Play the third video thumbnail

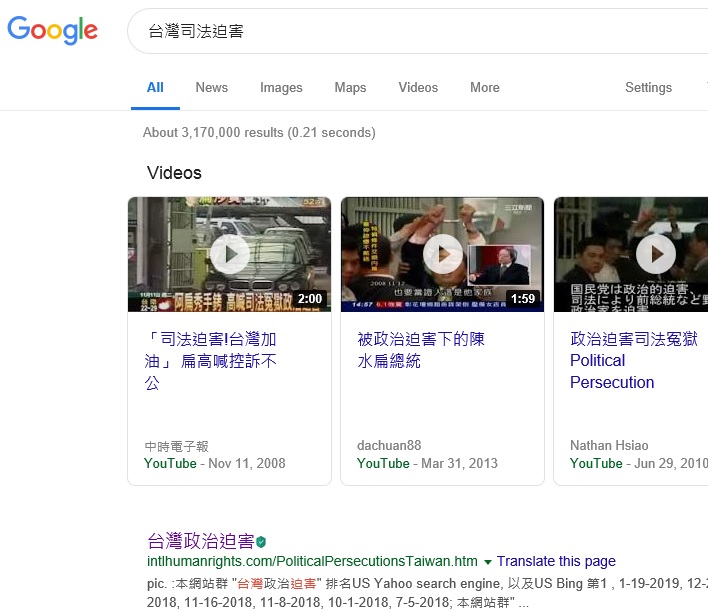coord(655,254)
